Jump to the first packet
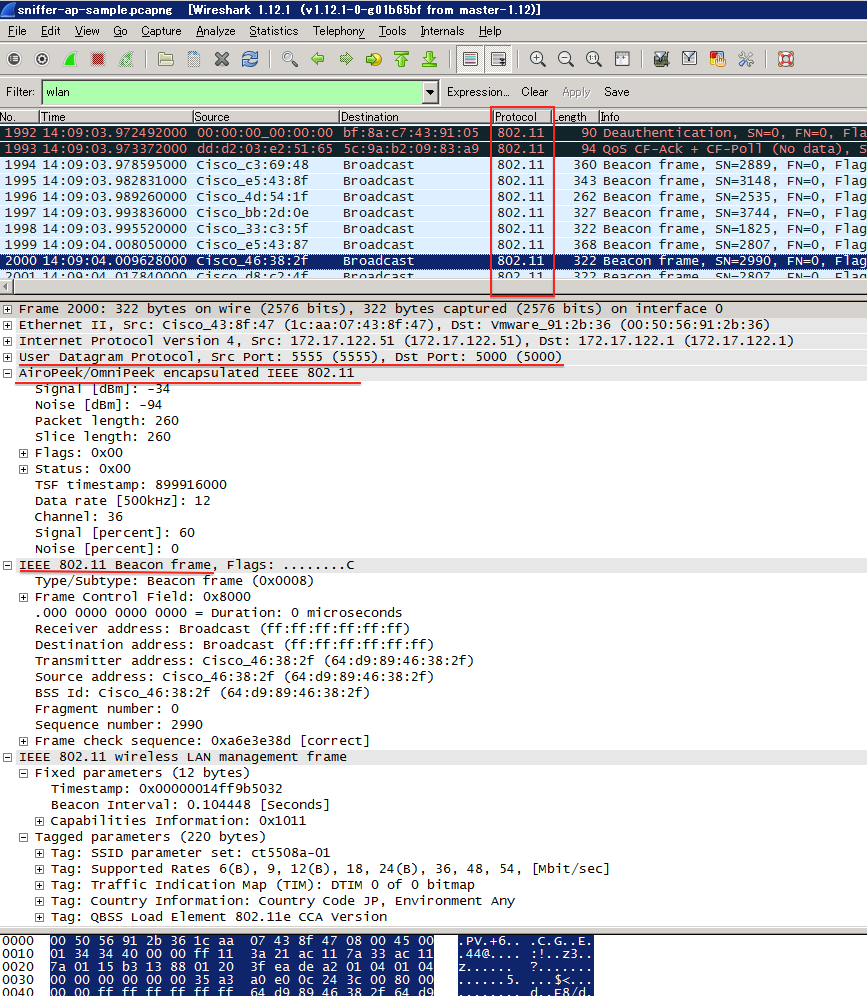Image resolution: width=867 pixels, height=996 pixels. tap(401, 59)
